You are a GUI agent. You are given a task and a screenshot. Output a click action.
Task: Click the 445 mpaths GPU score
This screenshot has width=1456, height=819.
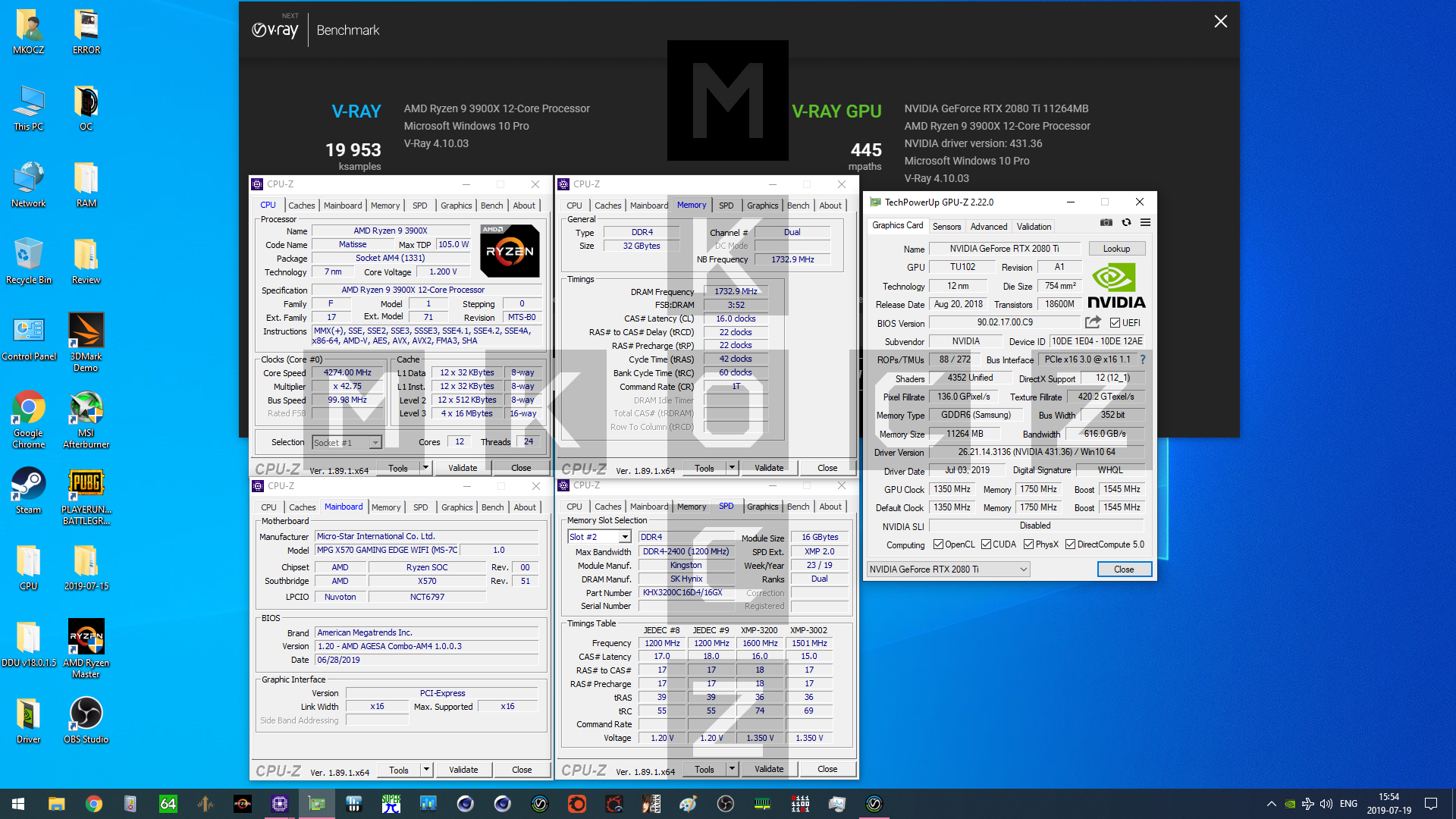click(866, 150)
